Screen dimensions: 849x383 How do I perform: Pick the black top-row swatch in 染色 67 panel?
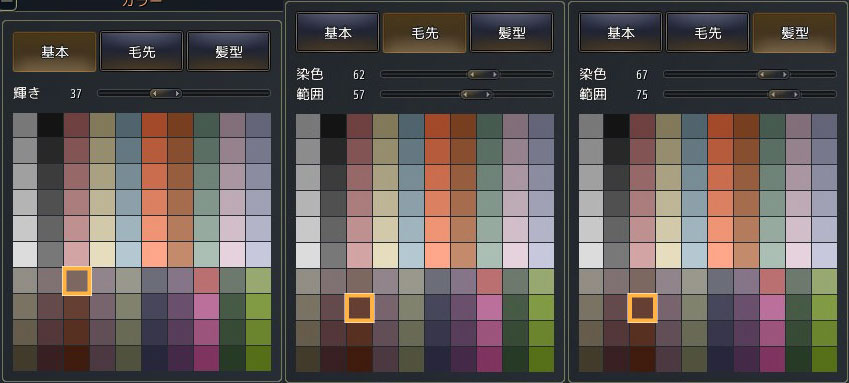point(616,126)
